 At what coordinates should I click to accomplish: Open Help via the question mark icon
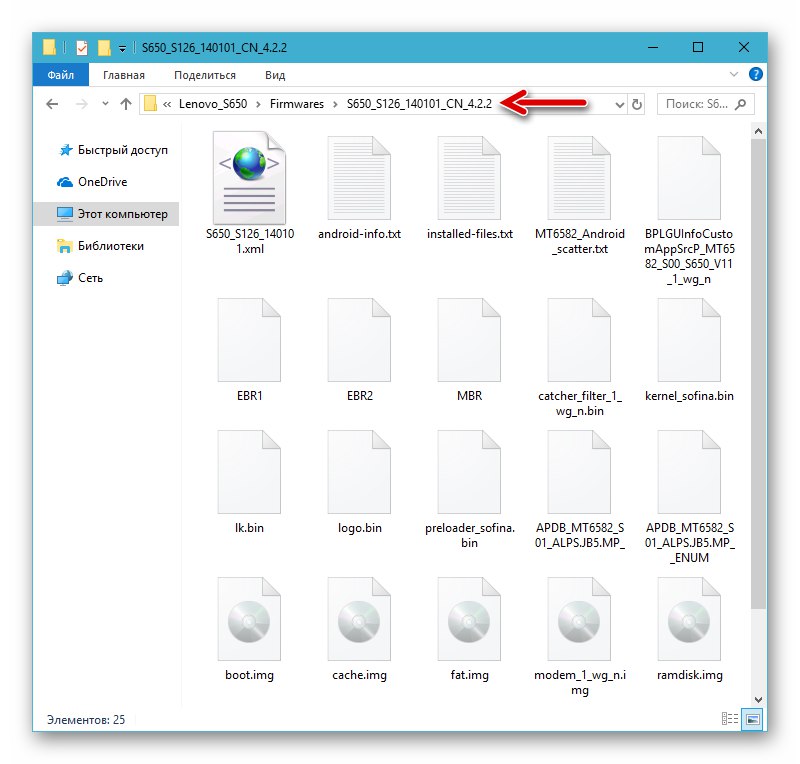click(x=757, y=74)
